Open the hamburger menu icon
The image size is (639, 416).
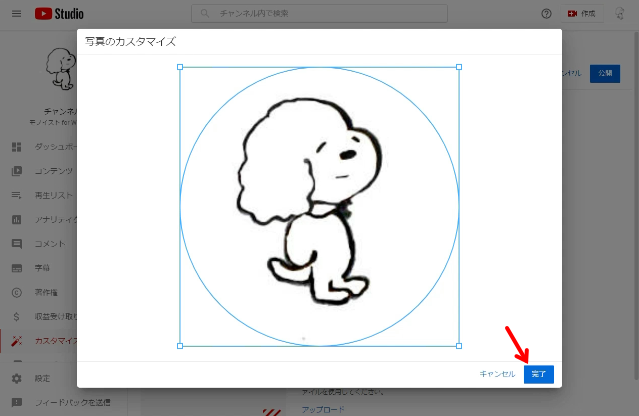tap(16, 14)
